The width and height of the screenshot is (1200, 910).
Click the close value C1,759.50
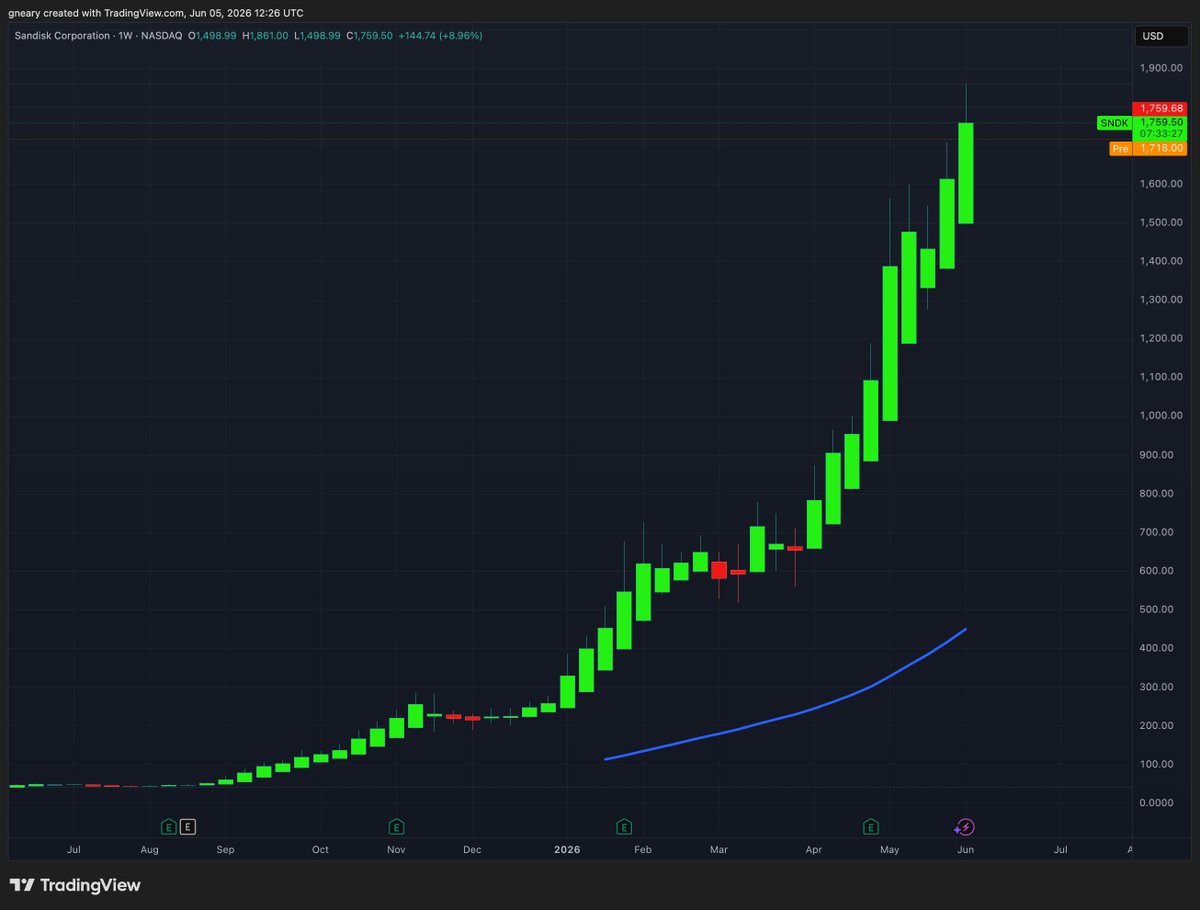(x=369, y=35)
